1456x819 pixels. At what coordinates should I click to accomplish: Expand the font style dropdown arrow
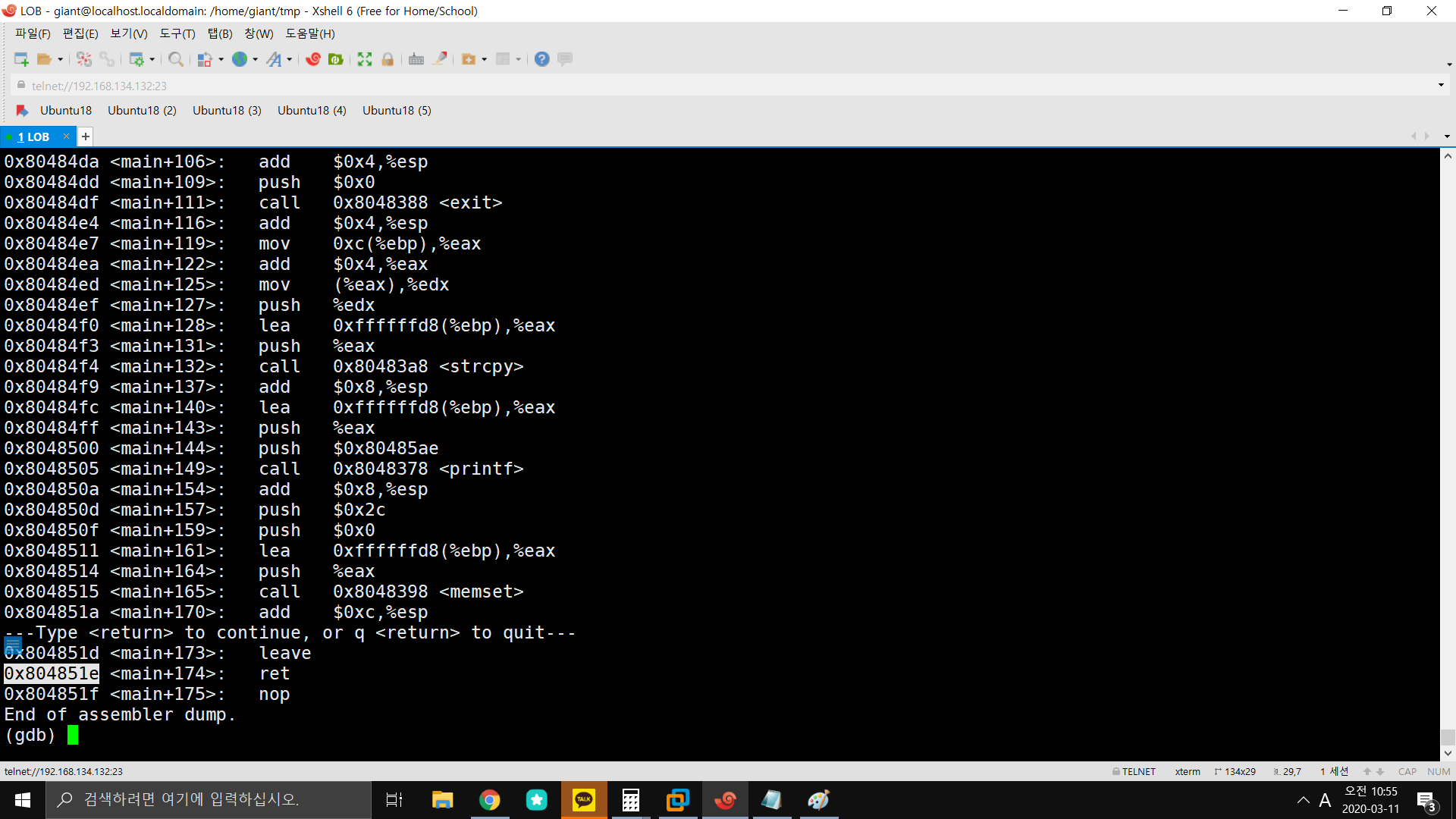point(290,59)
